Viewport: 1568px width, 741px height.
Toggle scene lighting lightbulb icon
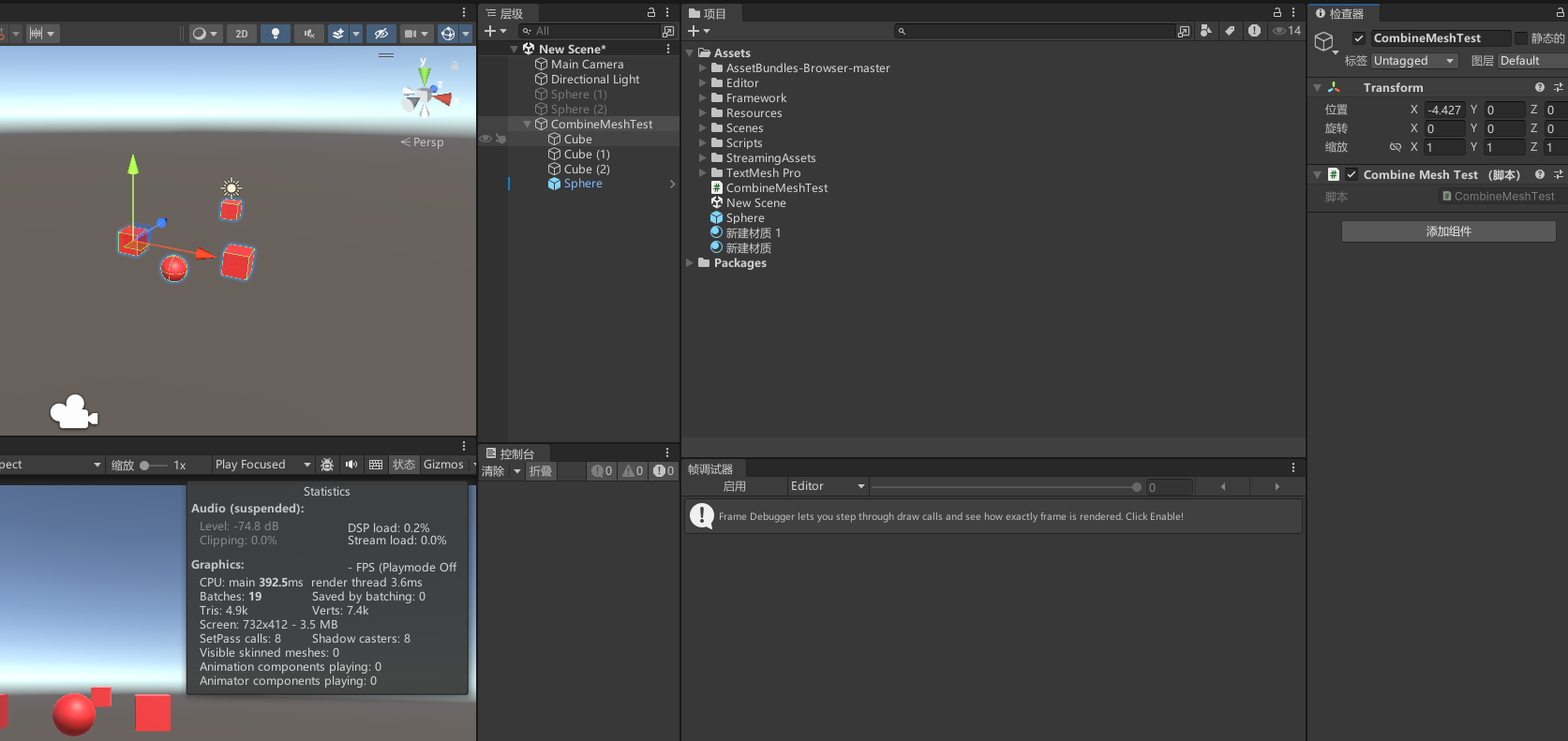coord(275,34)
